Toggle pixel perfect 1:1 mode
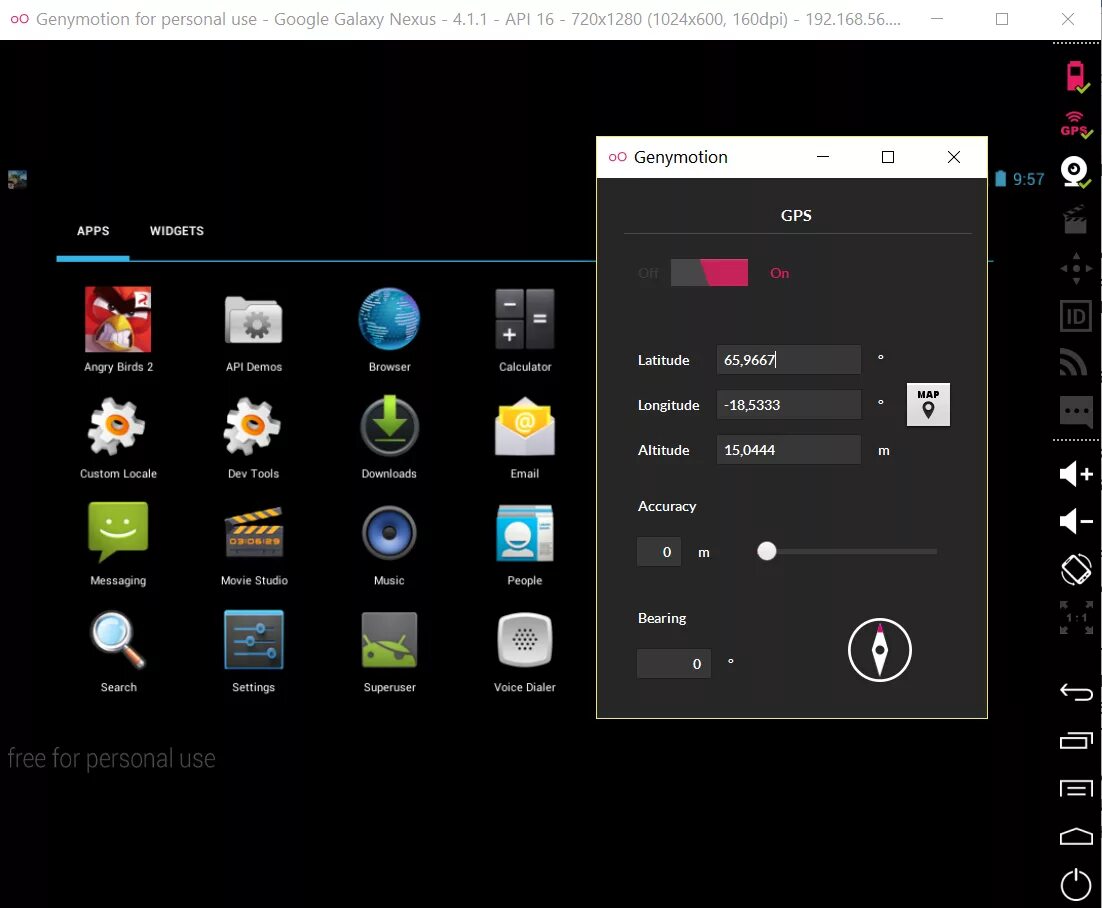Image resolution: width=1102 pixels, height=908 pixels. point(1076,618)
